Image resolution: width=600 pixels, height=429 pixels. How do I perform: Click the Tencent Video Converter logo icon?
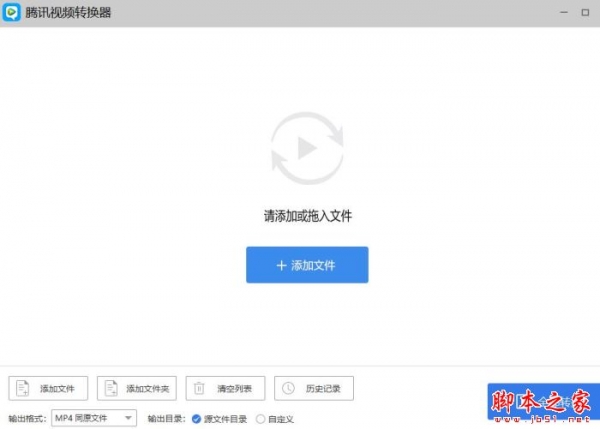tap(11, 12)
